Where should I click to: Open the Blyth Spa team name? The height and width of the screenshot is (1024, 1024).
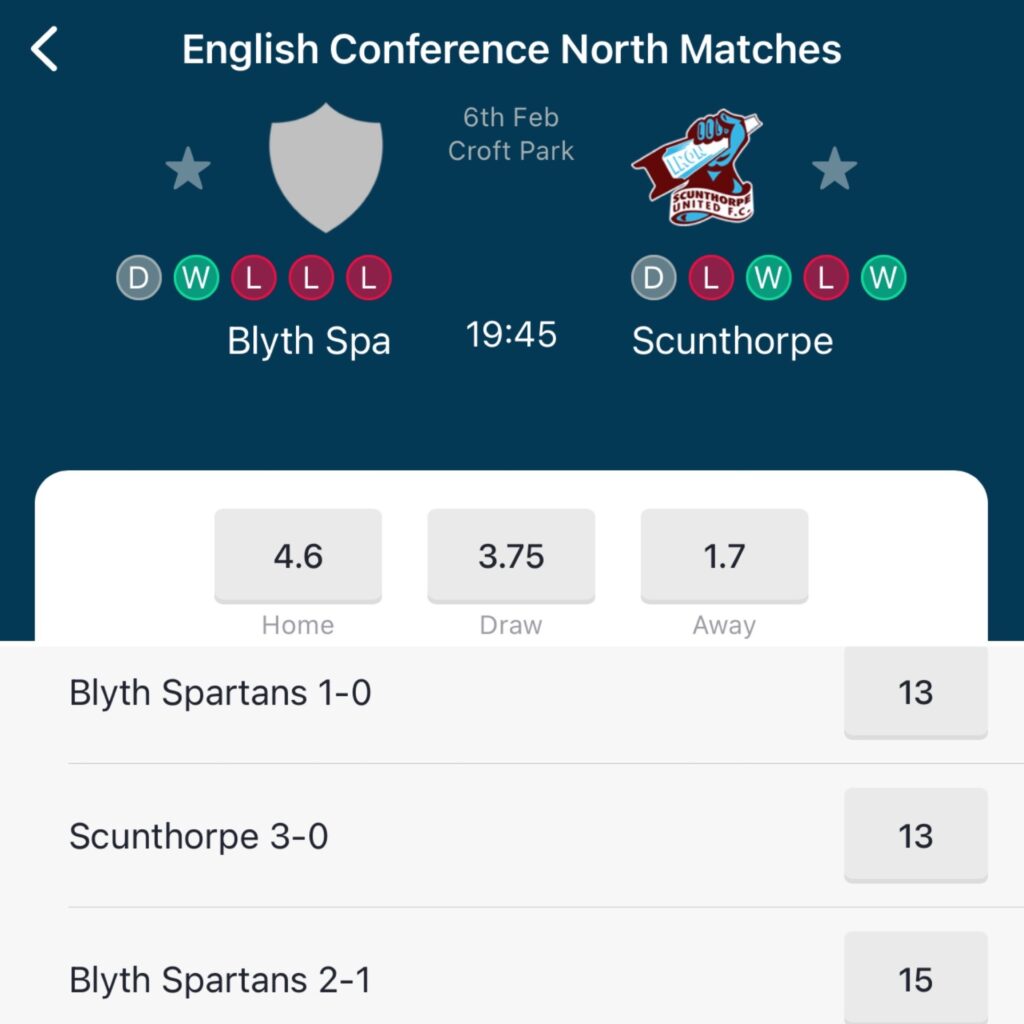coord(309,342)
